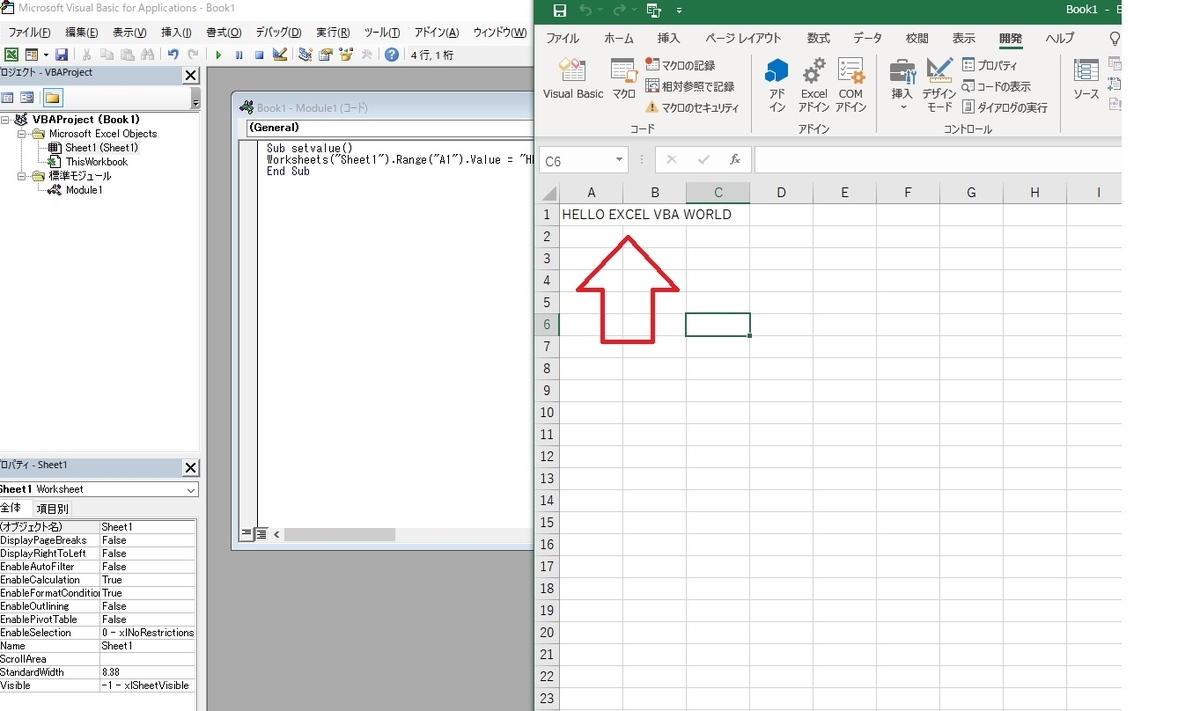This screenshot has width=1200, height=711.
Task: Toggle Design Mode icon in the VBA toolbar
Action: pos(280,55)
